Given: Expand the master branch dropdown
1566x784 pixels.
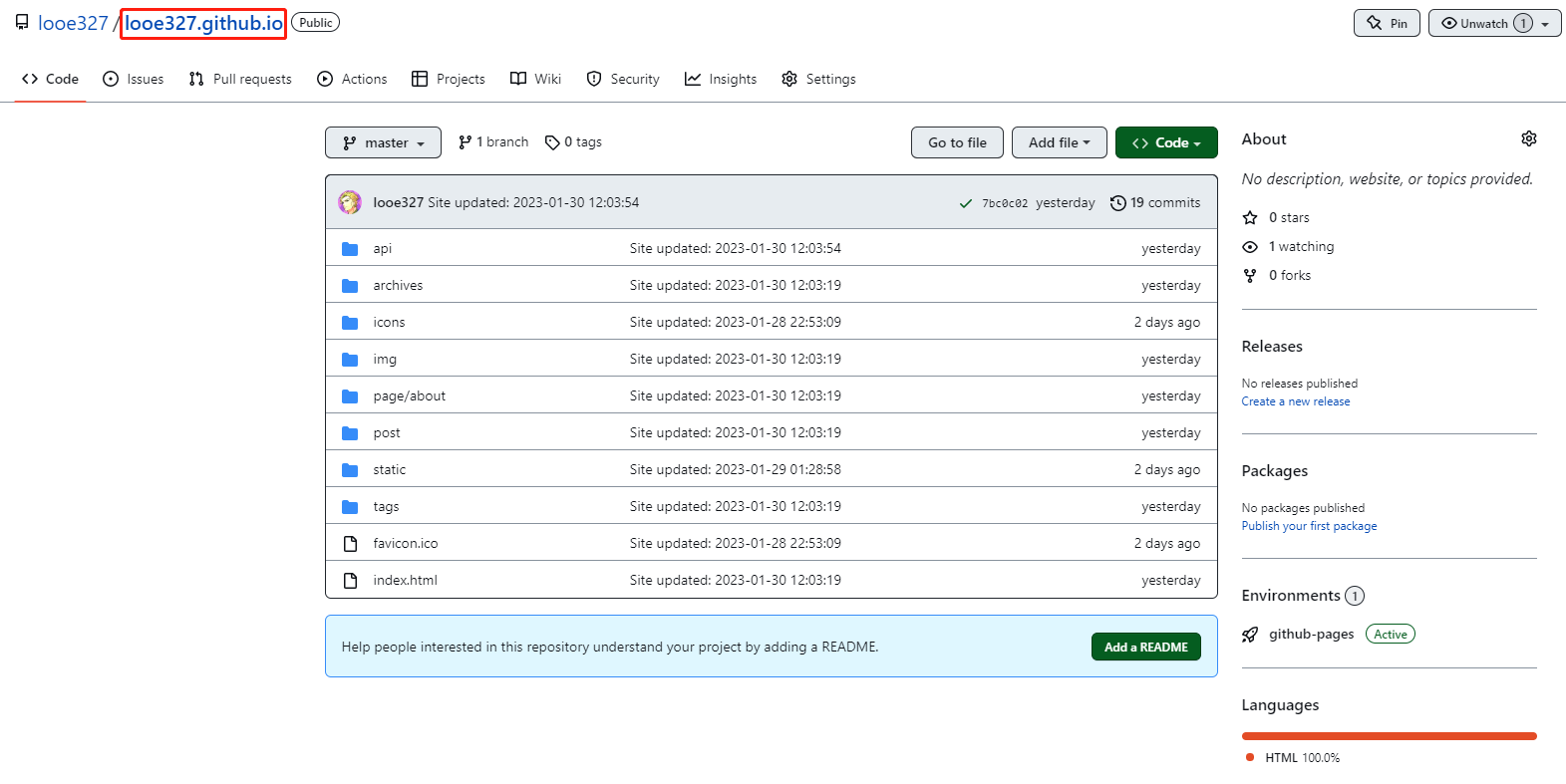Looking at the screenshot, I should (383, 142).
